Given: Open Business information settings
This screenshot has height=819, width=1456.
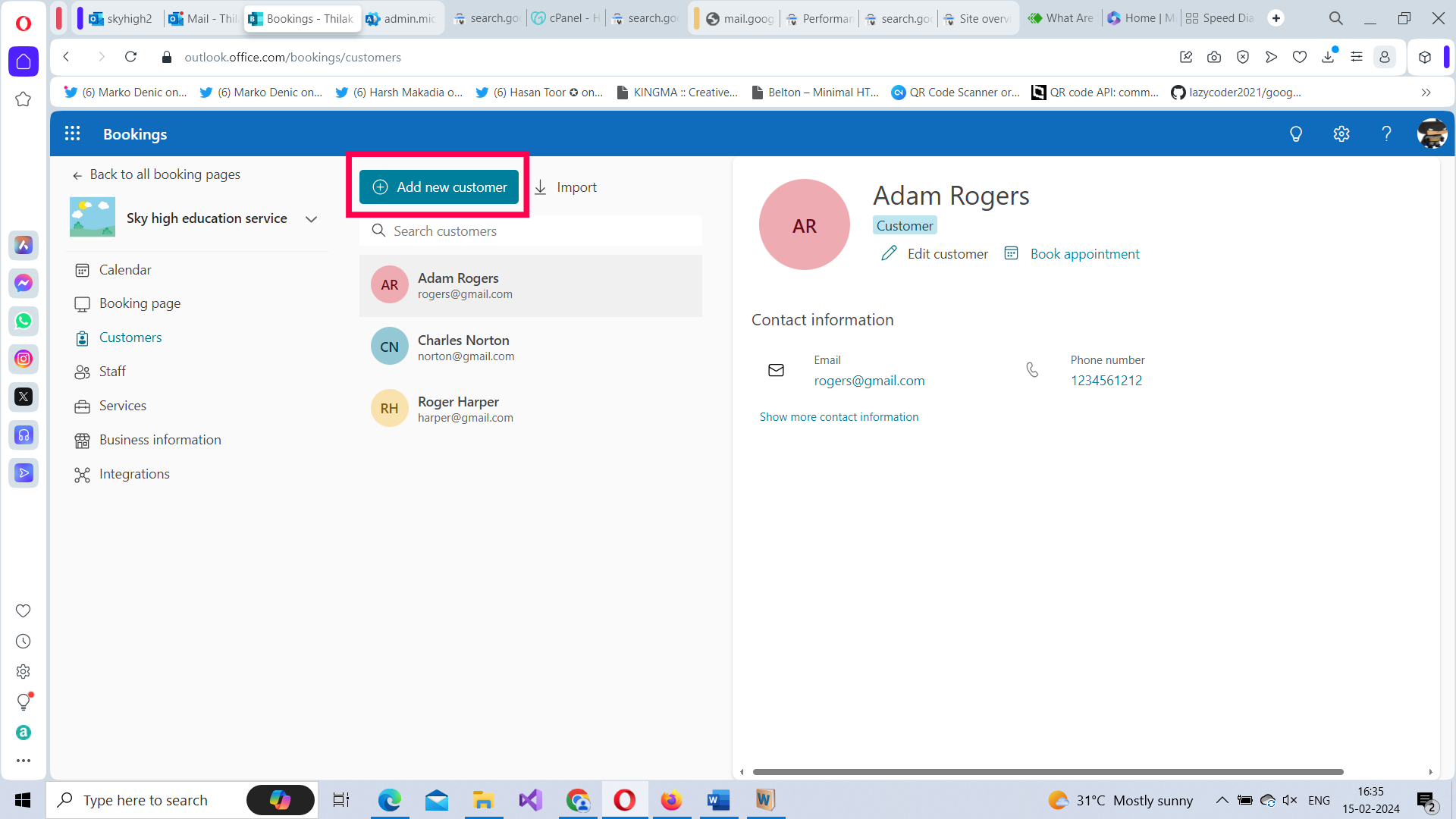Looking at the screenshot, I should click(x=159, y=439).
